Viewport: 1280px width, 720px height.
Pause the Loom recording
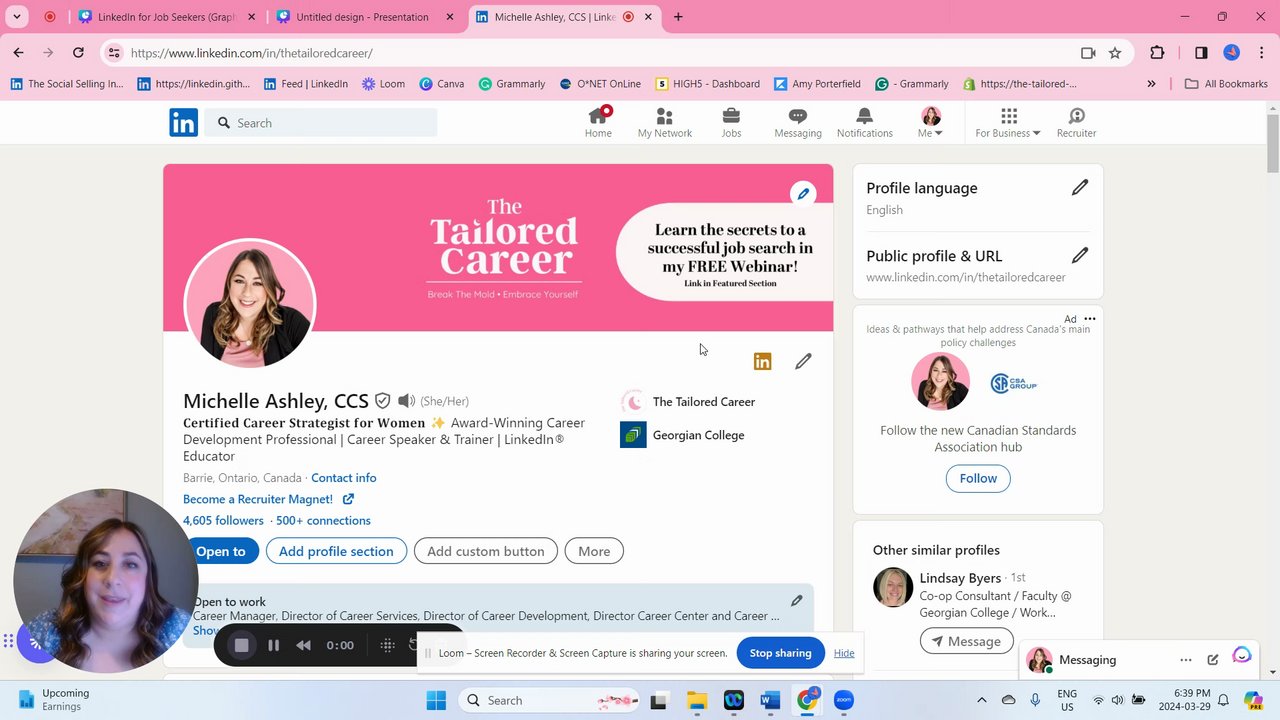(273, 645)
